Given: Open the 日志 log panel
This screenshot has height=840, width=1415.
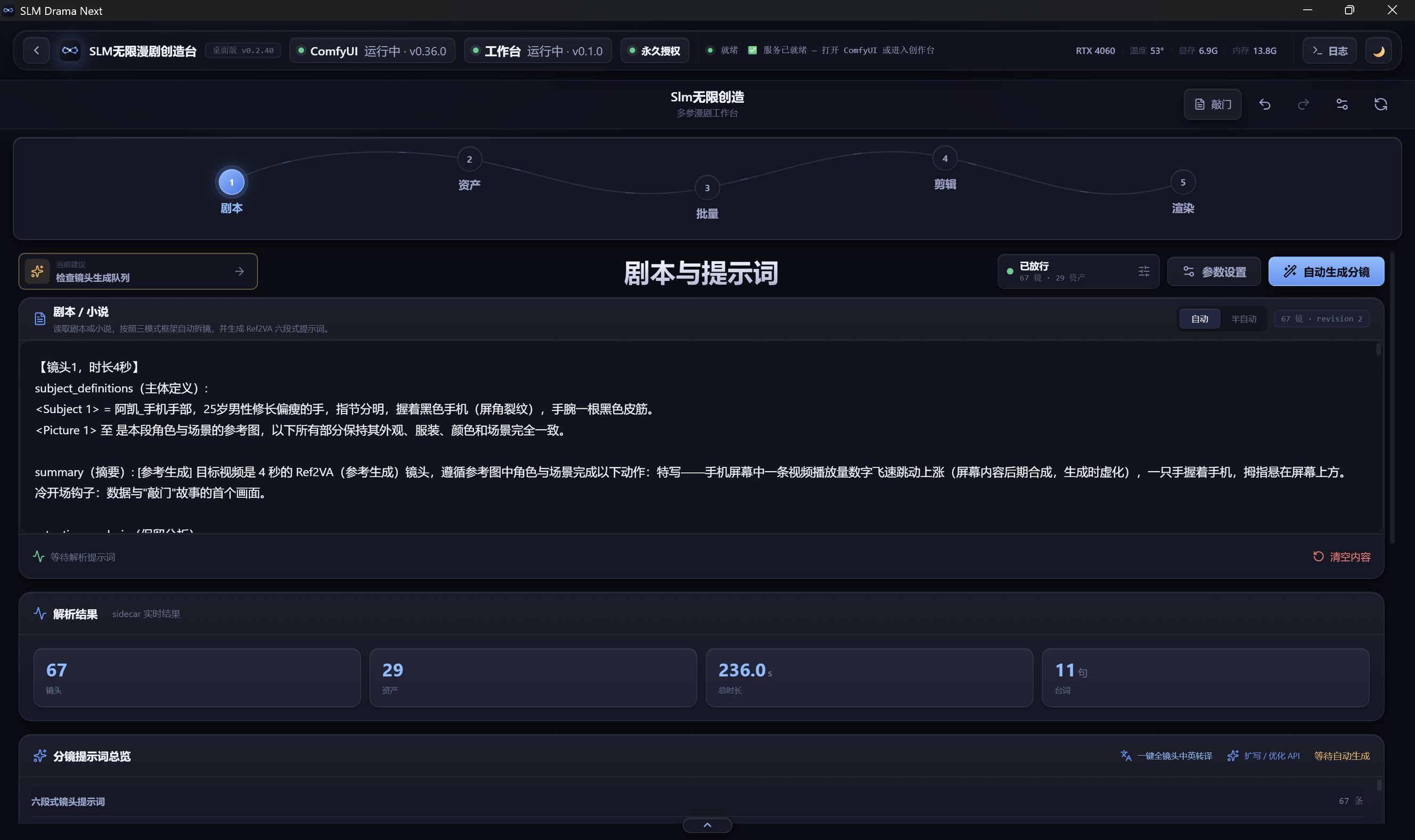Looking at the screenshot, I should click(x=1329, y=51).
